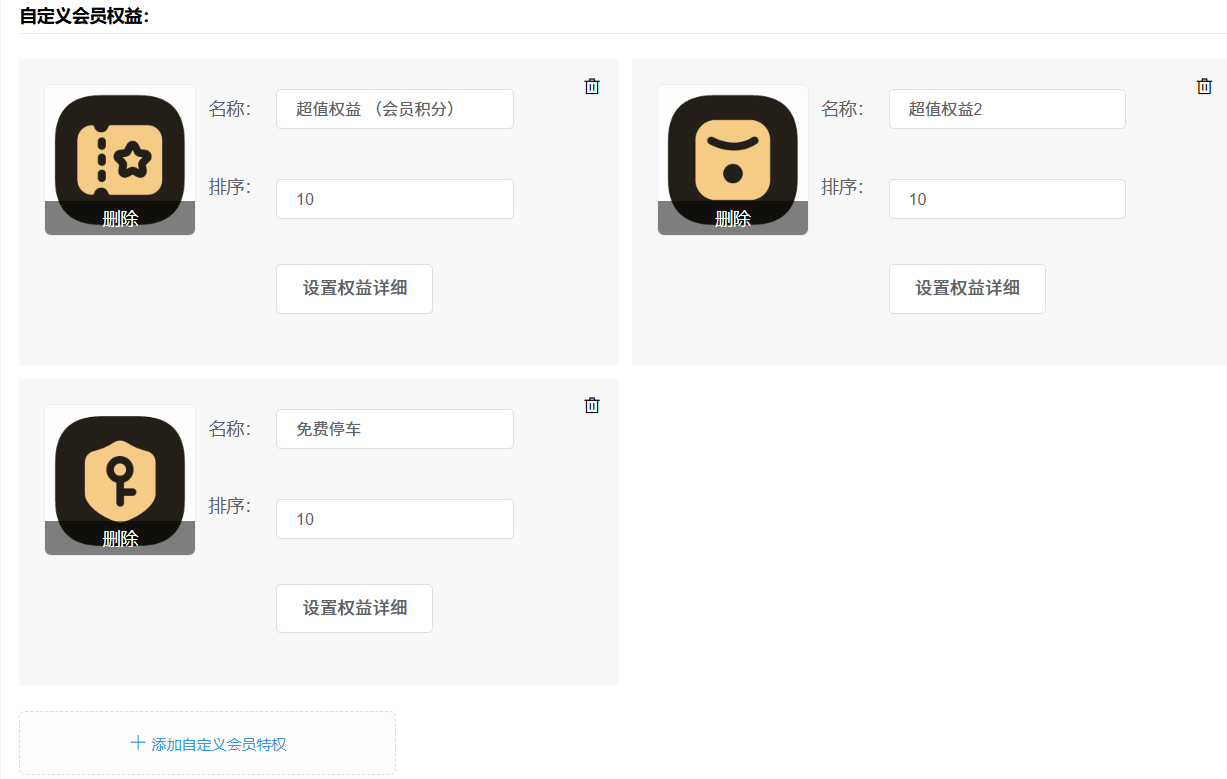This screenshot has width=1227, height=779.
Task: Select 排序 field in 超值权益 (会员积分) card
Action: pos(394,199)
